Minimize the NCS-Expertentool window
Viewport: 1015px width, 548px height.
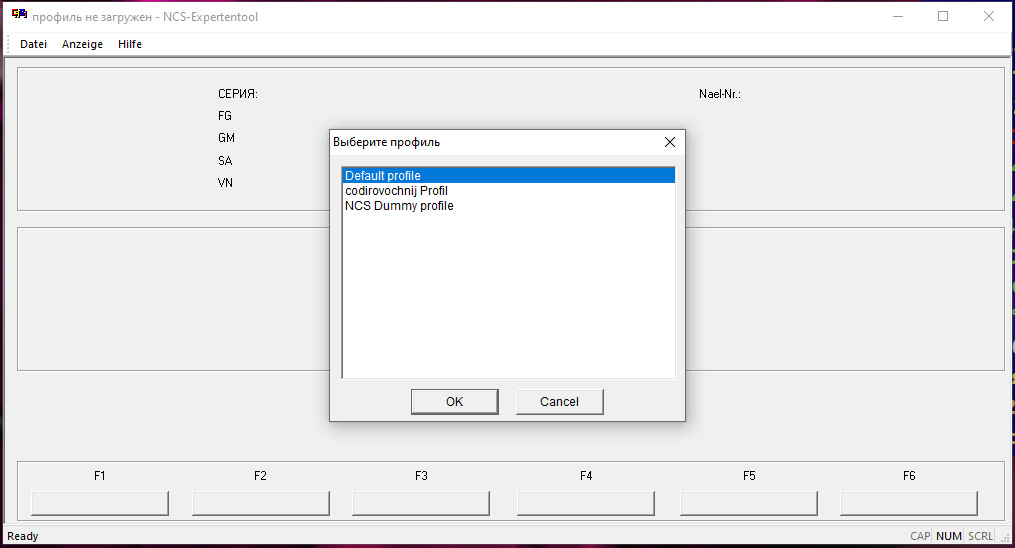(896, 16)
